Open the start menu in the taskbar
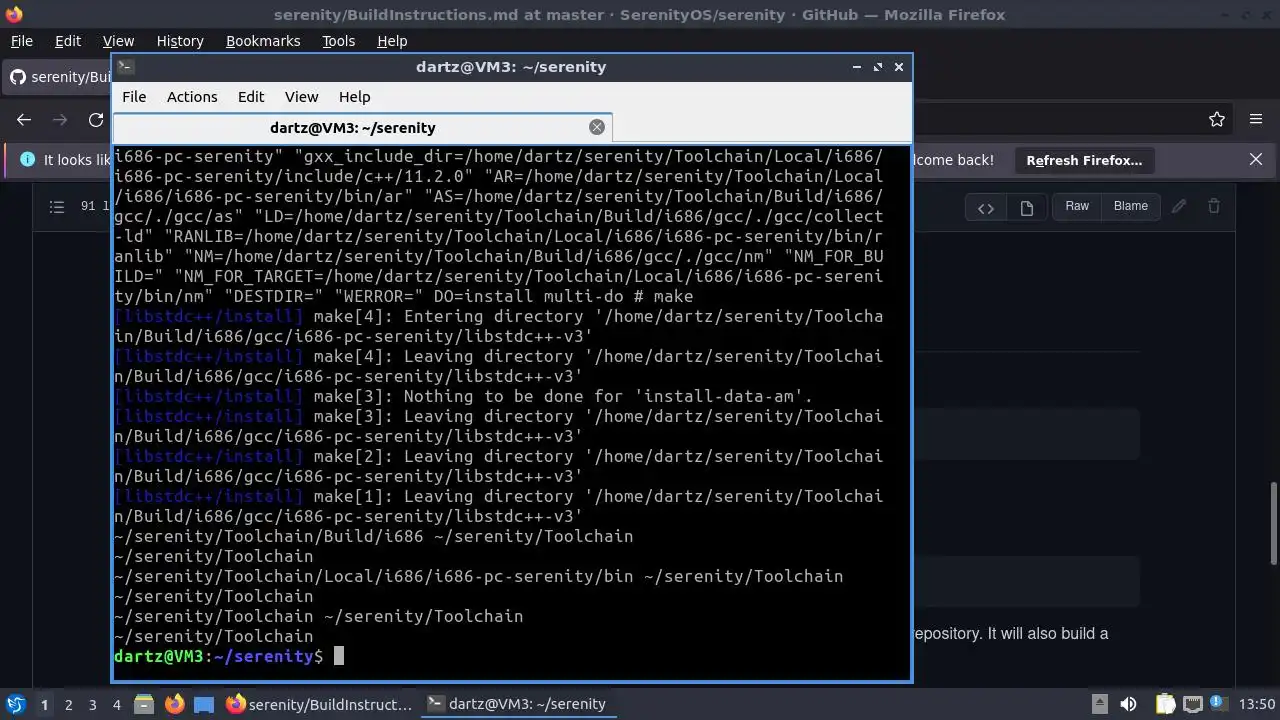This screenshot has height=720, width=1280. pos(15,704)
